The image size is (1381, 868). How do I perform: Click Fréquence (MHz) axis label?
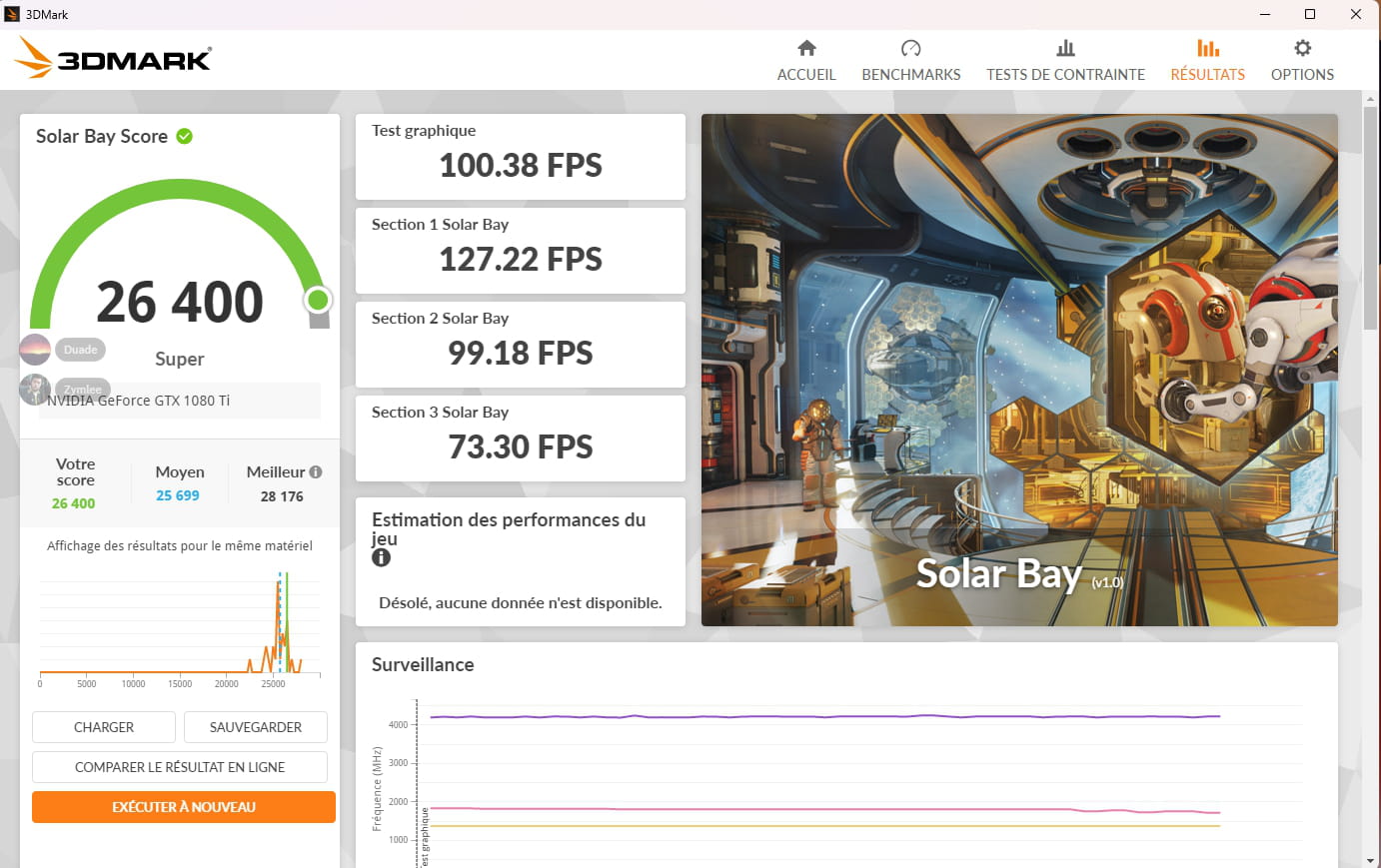(378, 789)
